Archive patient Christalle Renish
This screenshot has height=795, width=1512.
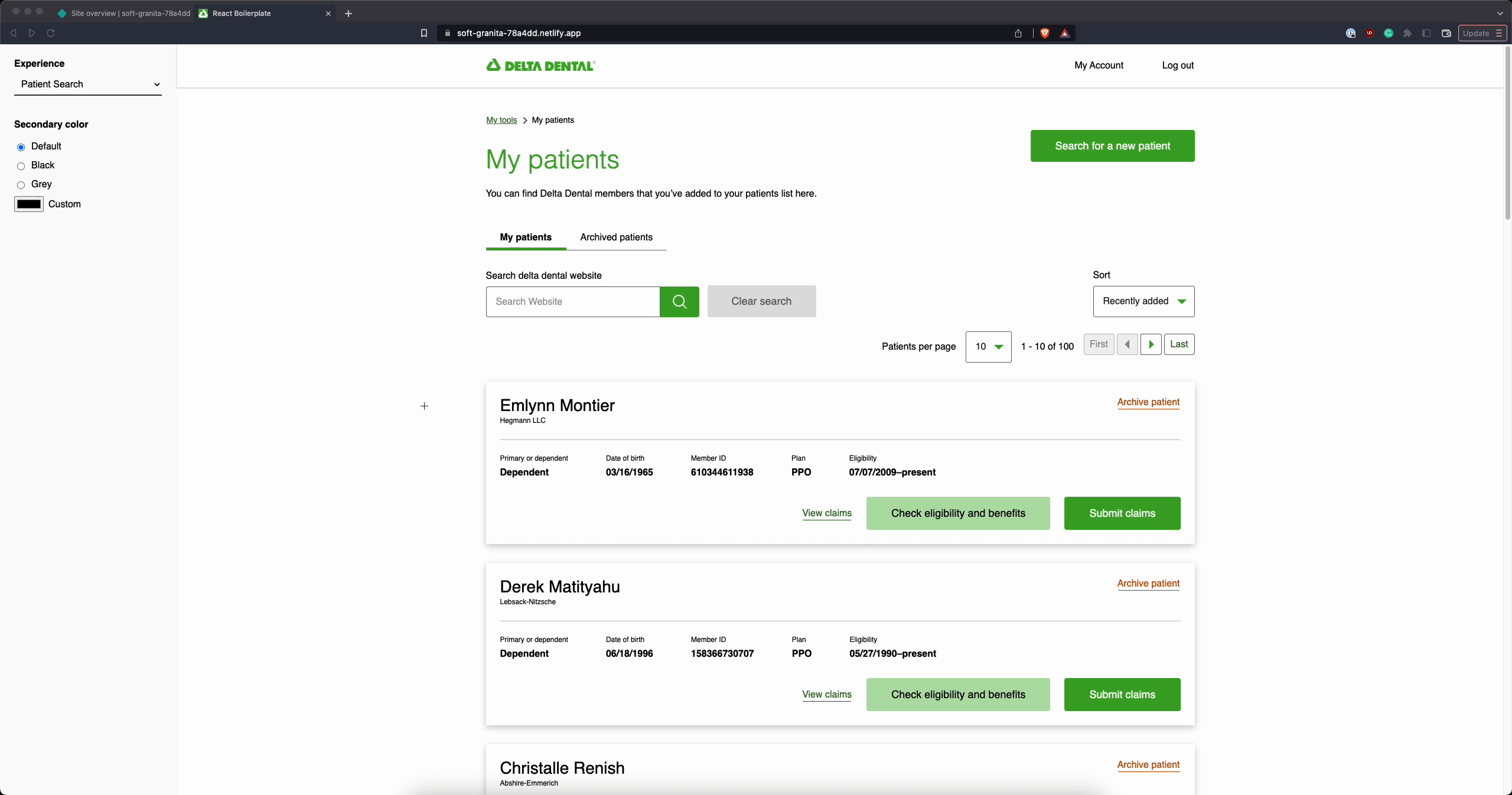click(1148, 765)
